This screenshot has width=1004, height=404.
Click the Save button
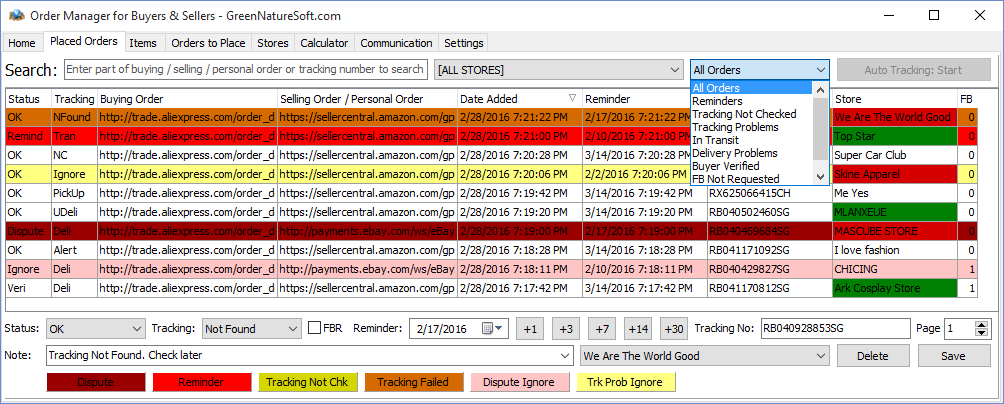(x=953, y=356)
